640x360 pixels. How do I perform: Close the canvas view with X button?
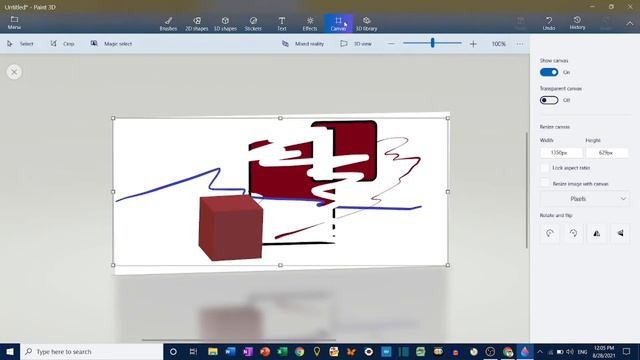click(x=14, y=72)
